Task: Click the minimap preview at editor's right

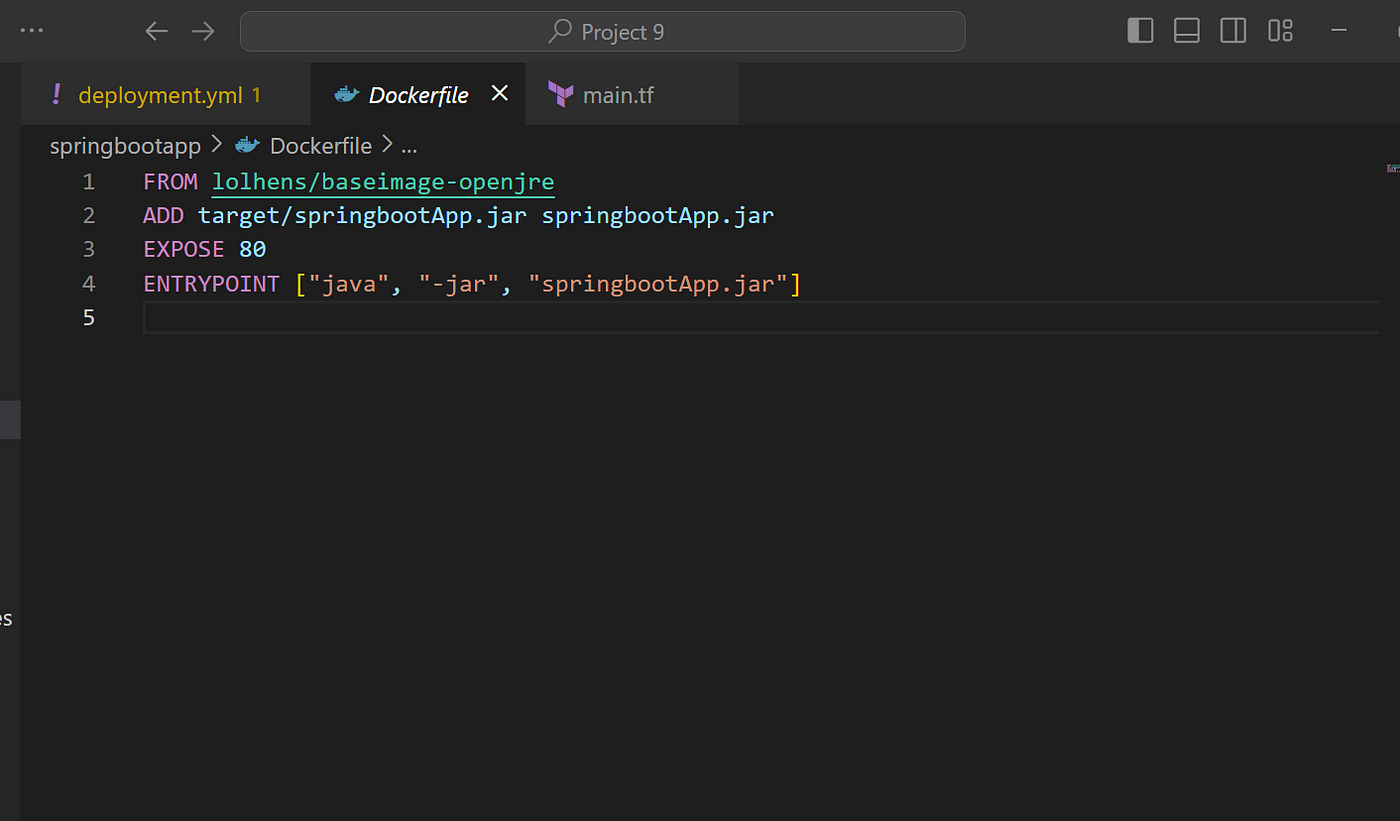Action: 1392,169
